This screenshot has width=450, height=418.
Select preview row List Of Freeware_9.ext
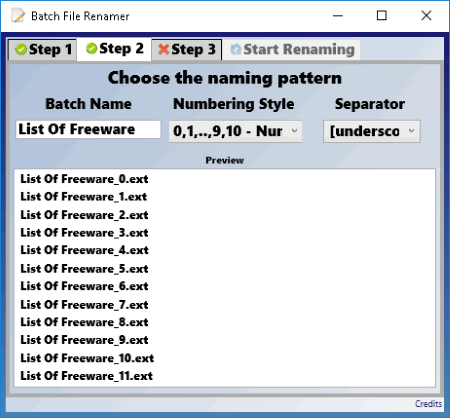[84, 340]
